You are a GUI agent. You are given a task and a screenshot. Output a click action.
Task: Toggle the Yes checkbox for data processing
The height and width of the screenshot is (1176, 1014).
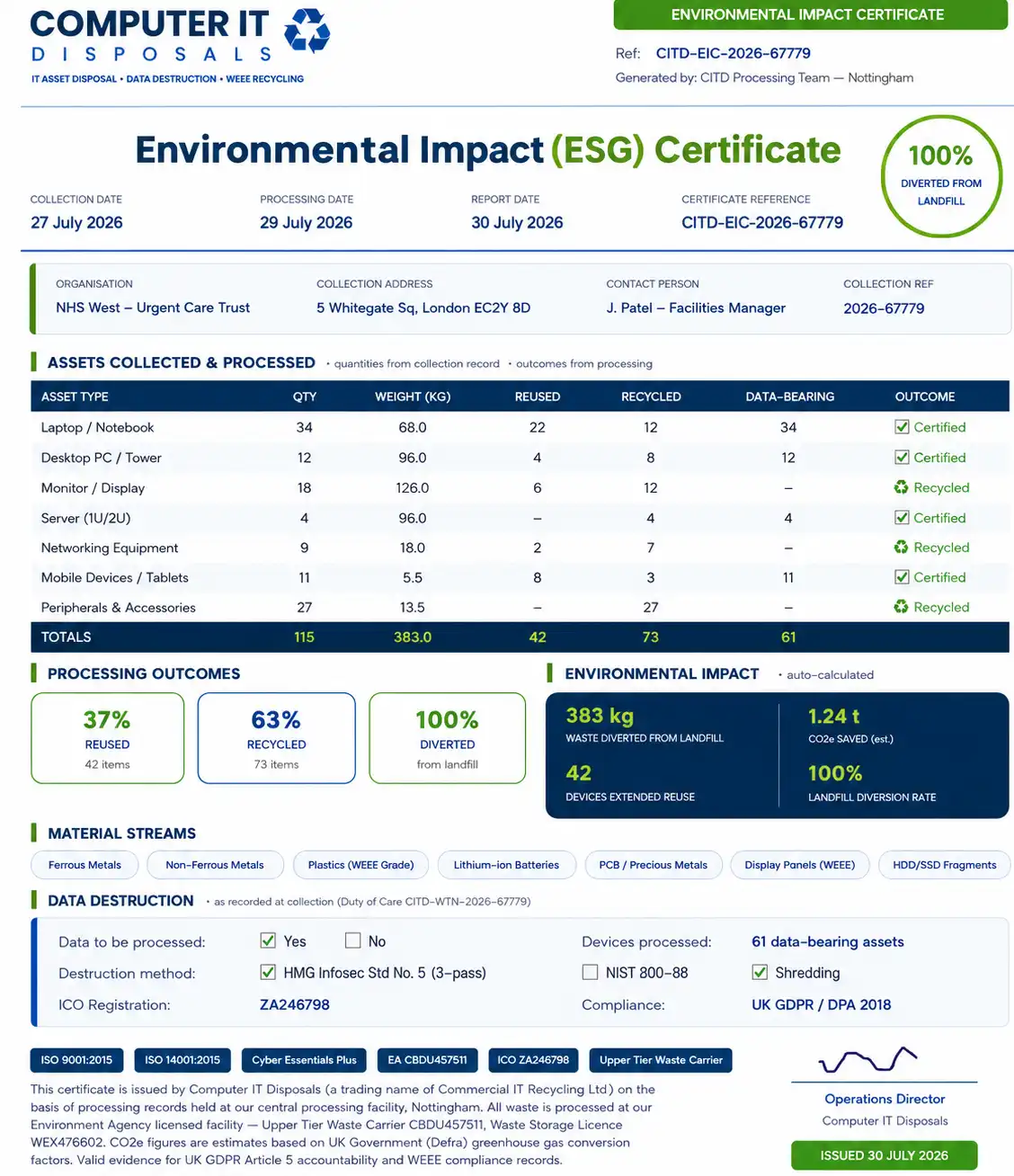tap(268, 940)
